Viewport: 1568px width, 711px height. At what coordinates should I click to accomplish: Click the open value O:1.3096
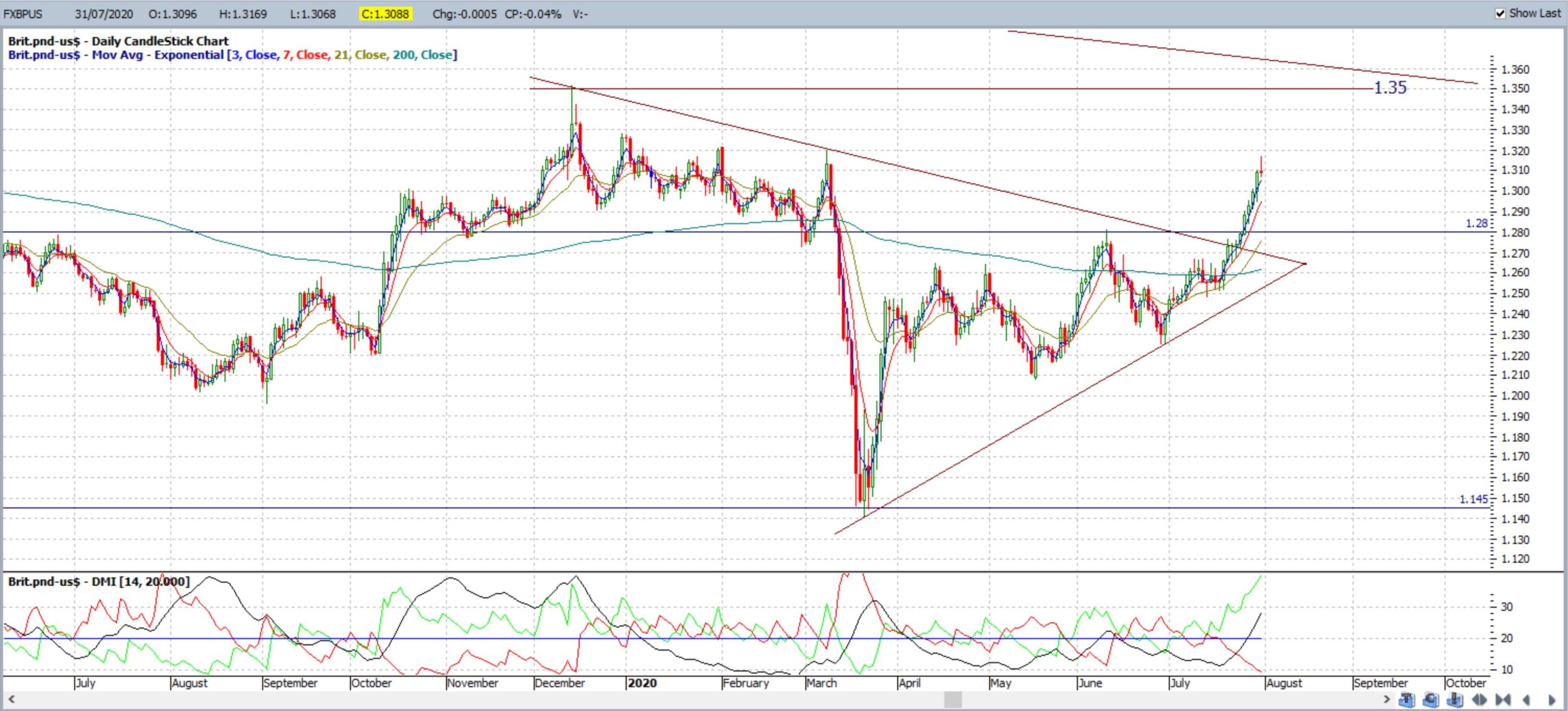click(172, 14)
